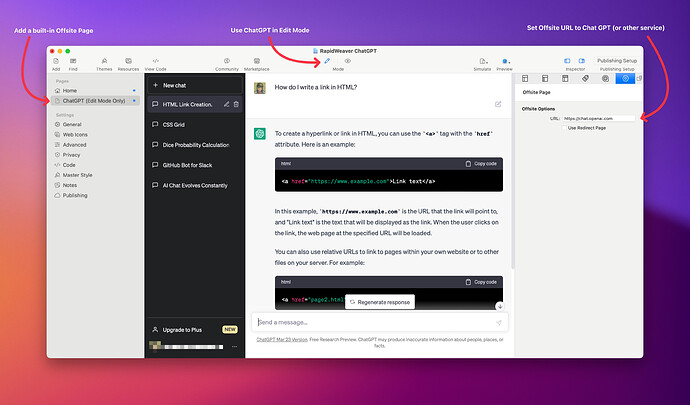Click Upgrade to Plus
This screenshot has width=690, height=405.
coord(195,329)
